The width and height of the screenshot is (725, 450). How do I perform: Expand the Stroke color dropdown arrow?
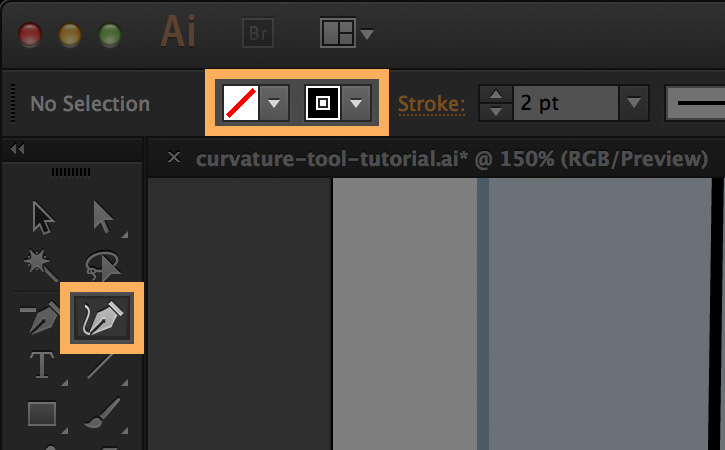click(x=357, y=103)
